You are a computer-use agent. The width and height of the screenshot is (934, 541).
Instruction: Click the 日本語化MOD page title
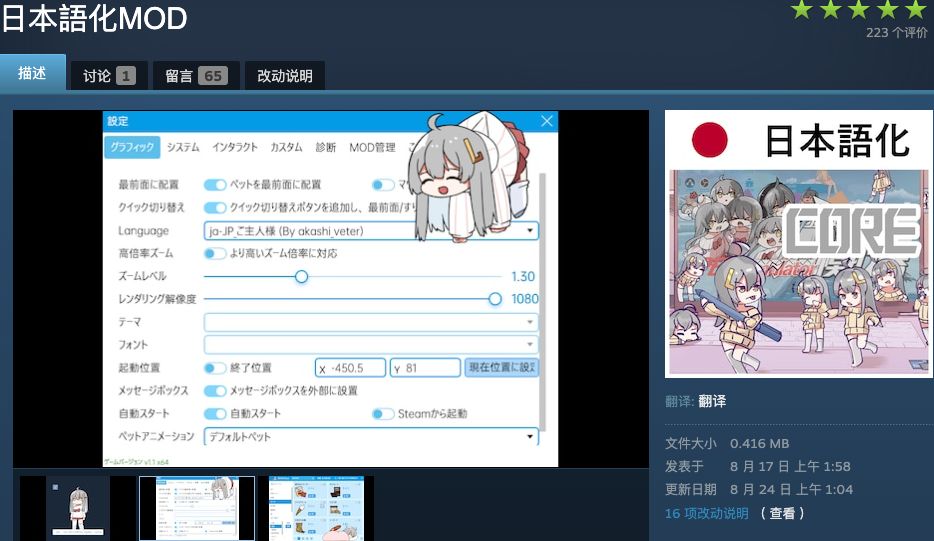coord(94,18)
